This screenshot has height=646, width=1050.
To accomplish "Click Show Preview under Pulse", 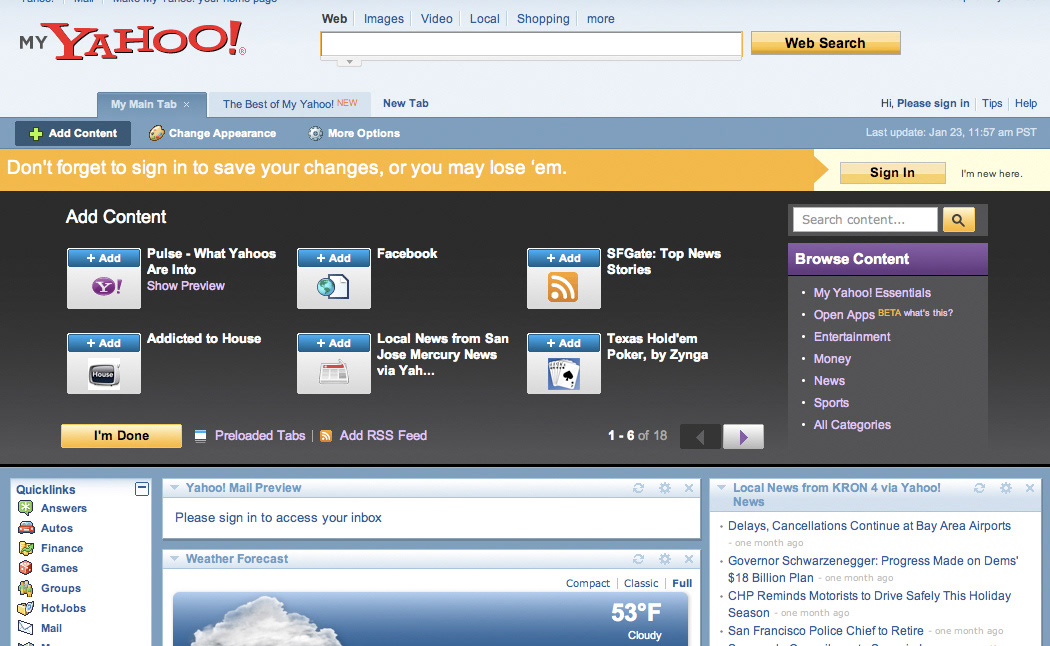I will click(185, 286).
